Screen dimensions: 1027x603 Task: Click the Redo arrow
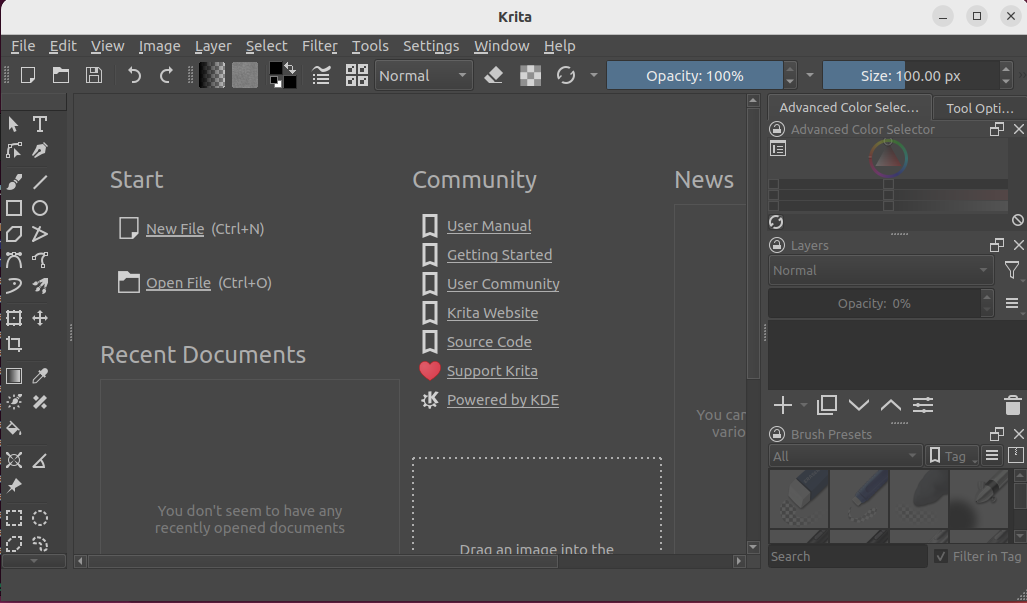(166, 75)
